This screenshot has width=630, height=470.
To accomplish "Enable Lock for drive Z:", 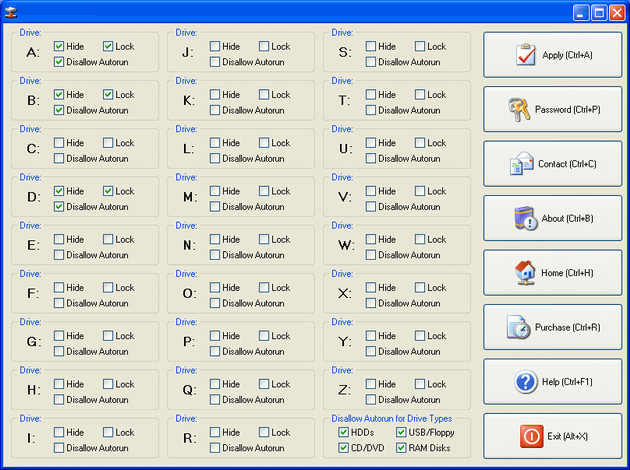I will [419, 384].
